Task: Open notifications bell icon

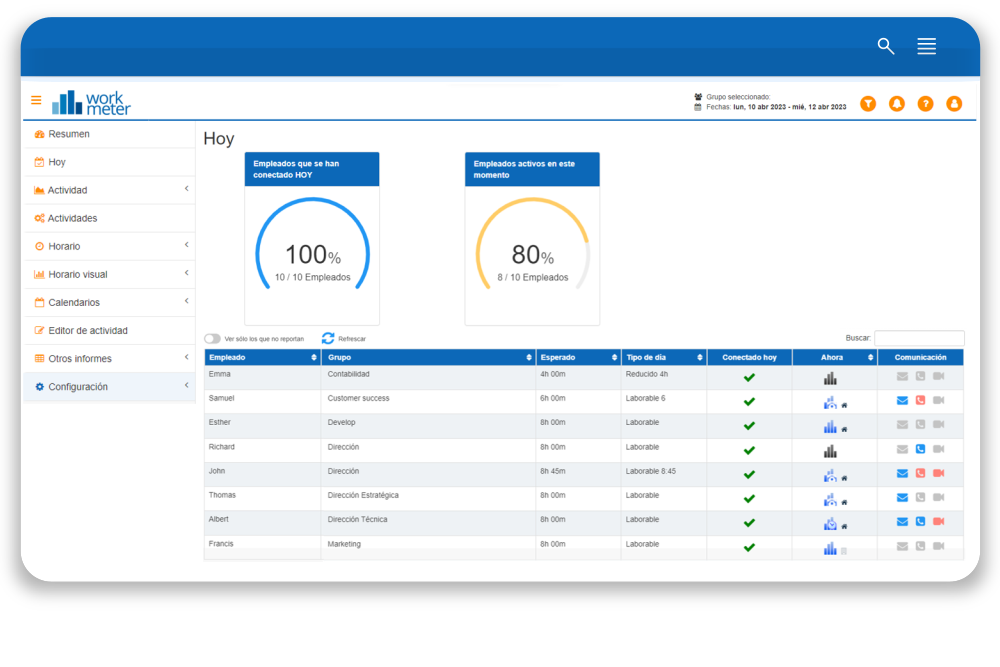Action: pyautogui.click(x=897, y=103)
